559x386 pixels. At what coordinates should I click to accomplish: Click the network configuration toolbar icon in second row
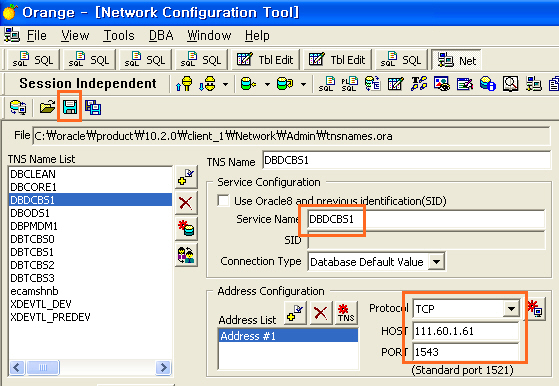[534, 84]
